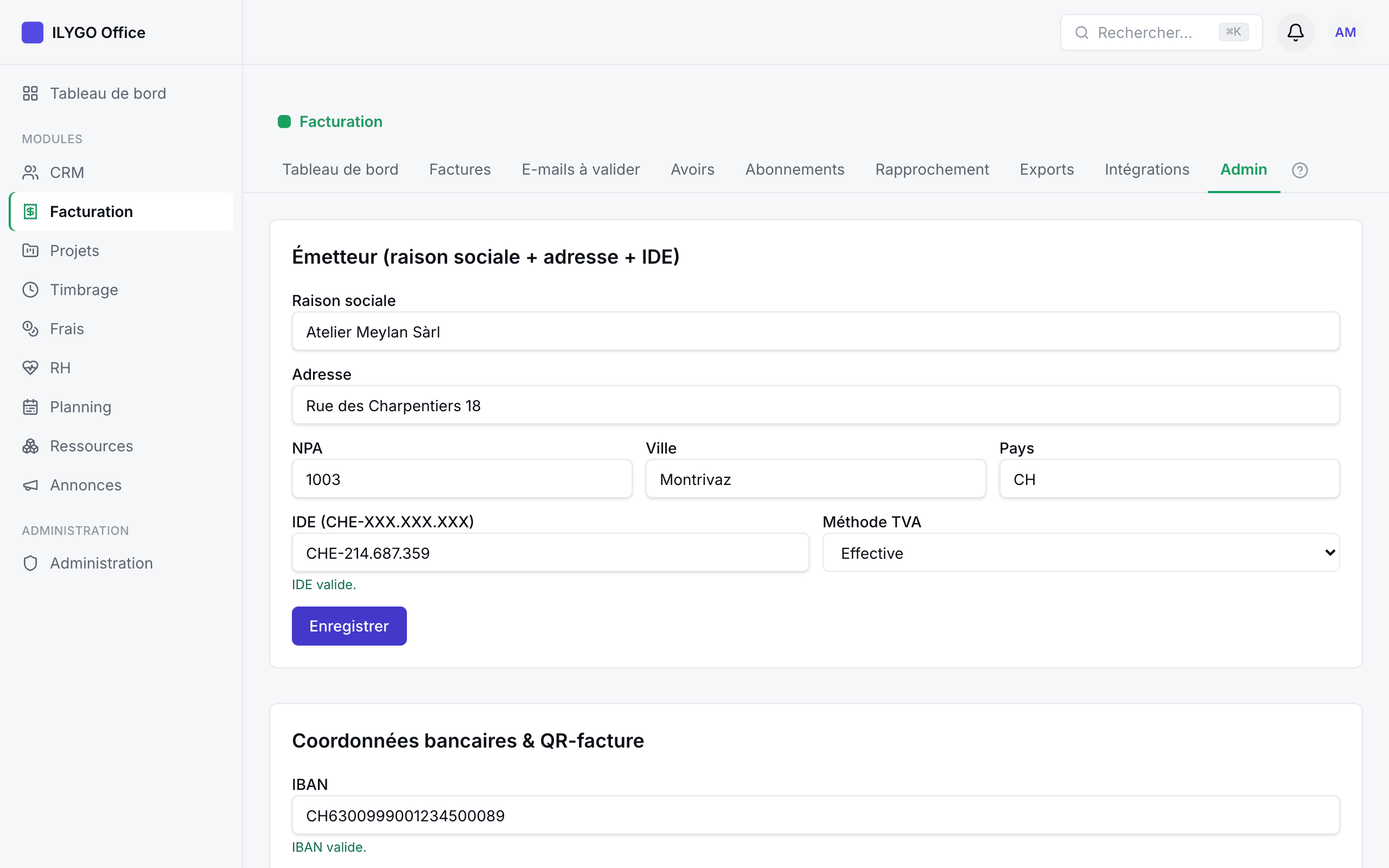Open the Timbrage module
This screenshot has height=868, width=1389.
coord(121,289)
